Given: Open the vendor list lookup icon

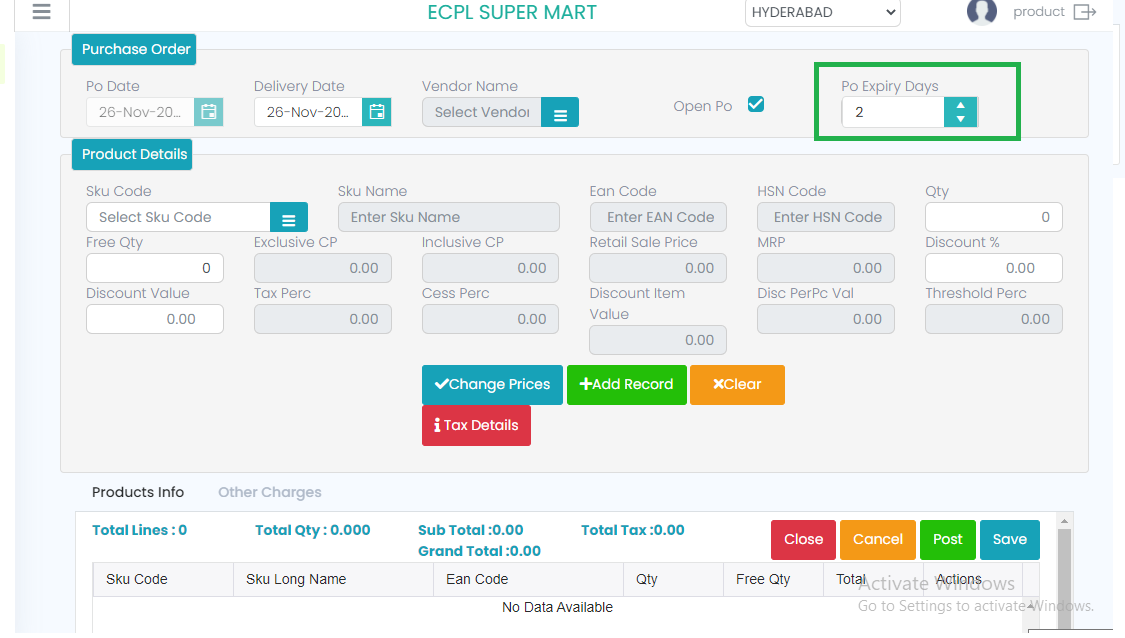Looking at the screenshot, I should point(560,113).
